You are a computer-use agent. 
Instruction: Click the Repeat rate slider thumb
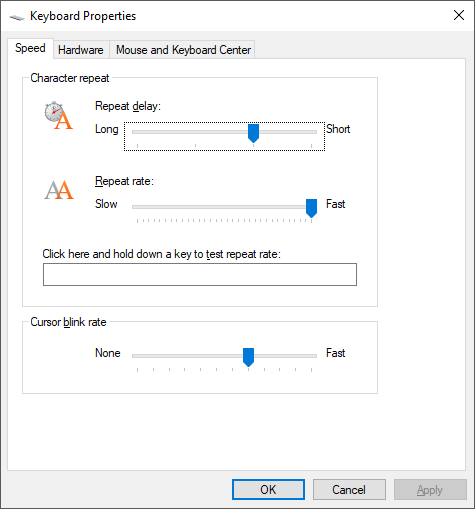[x=311, y=208]
